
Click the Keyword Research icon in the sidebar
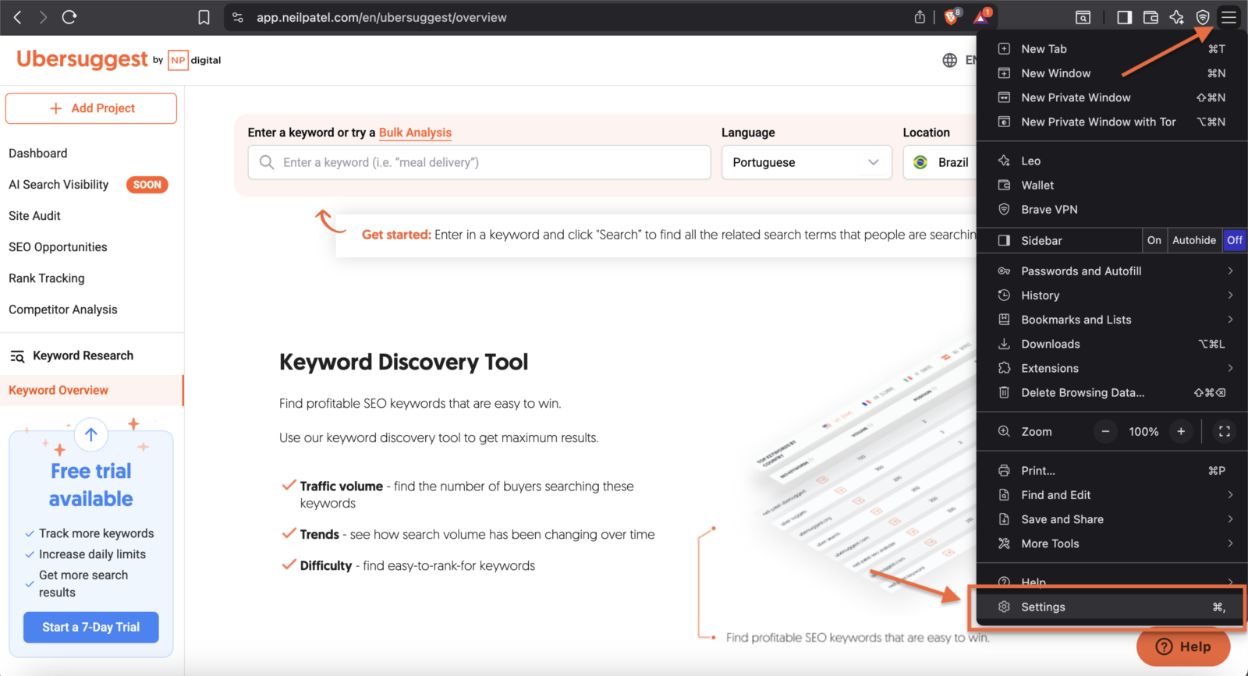pyautogui.click(x=17, y=356)
